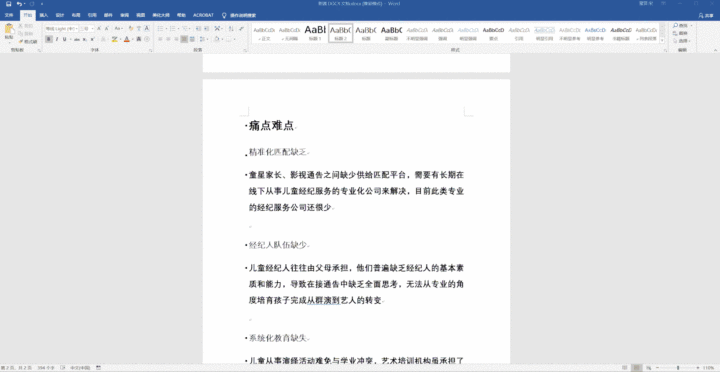720x372 pixels.
Task: Open font name combo box
Action: tap(62, 28)
